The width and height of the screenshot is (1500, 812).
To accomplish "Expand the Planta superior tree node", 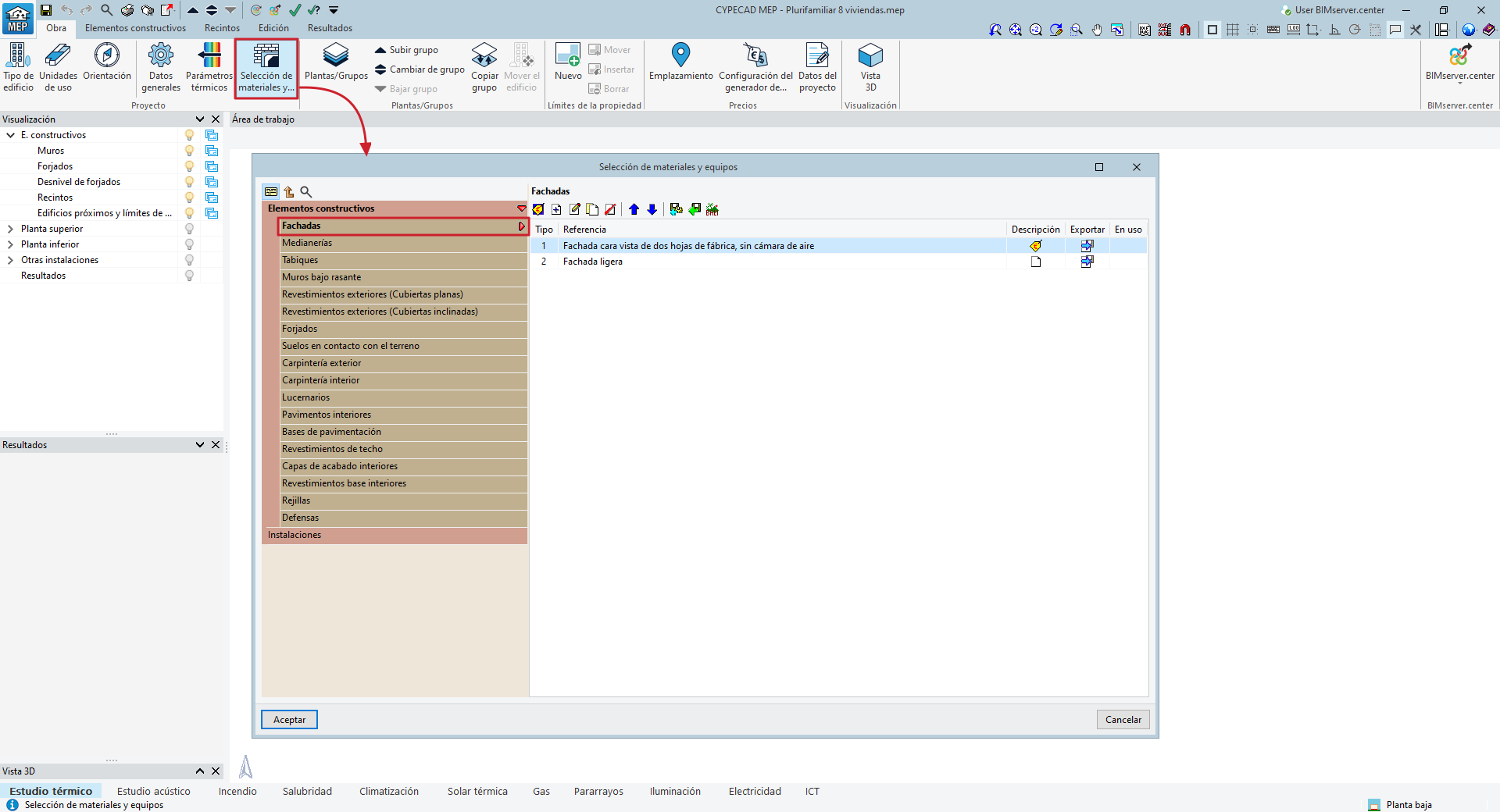I will [x=10, y=229].
